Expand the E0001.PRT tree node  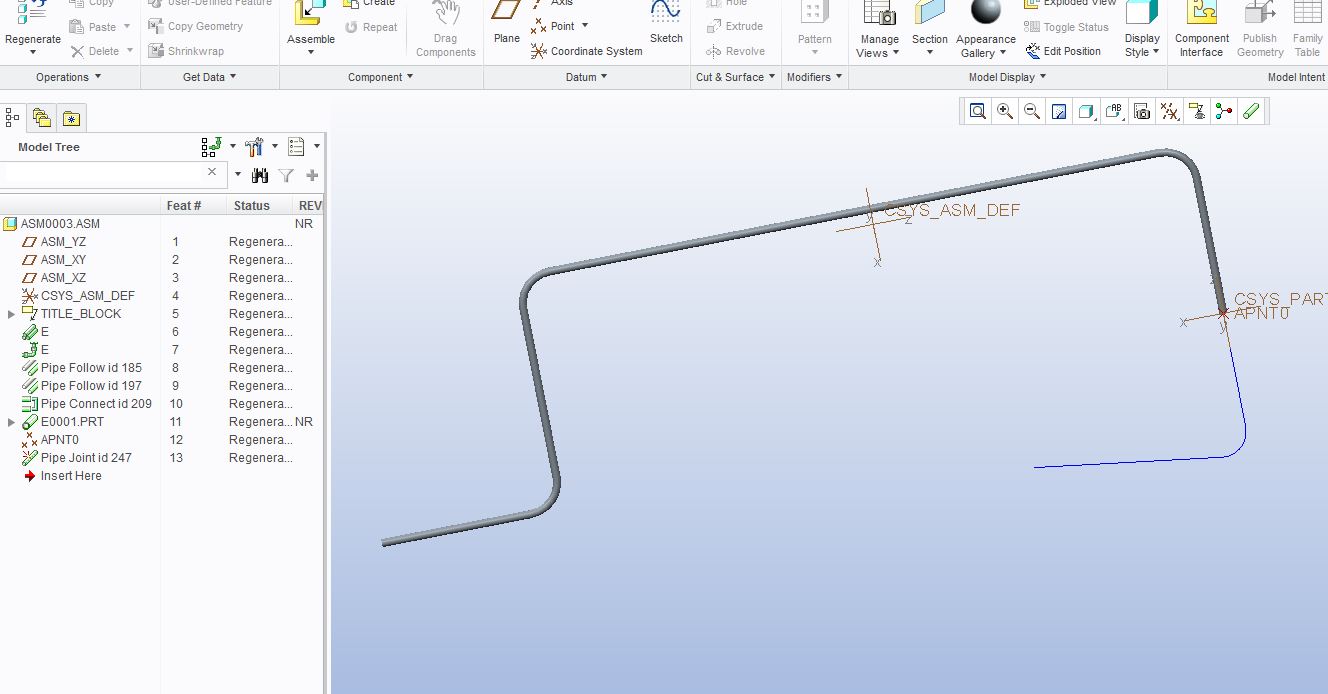(x=11, y=422)
